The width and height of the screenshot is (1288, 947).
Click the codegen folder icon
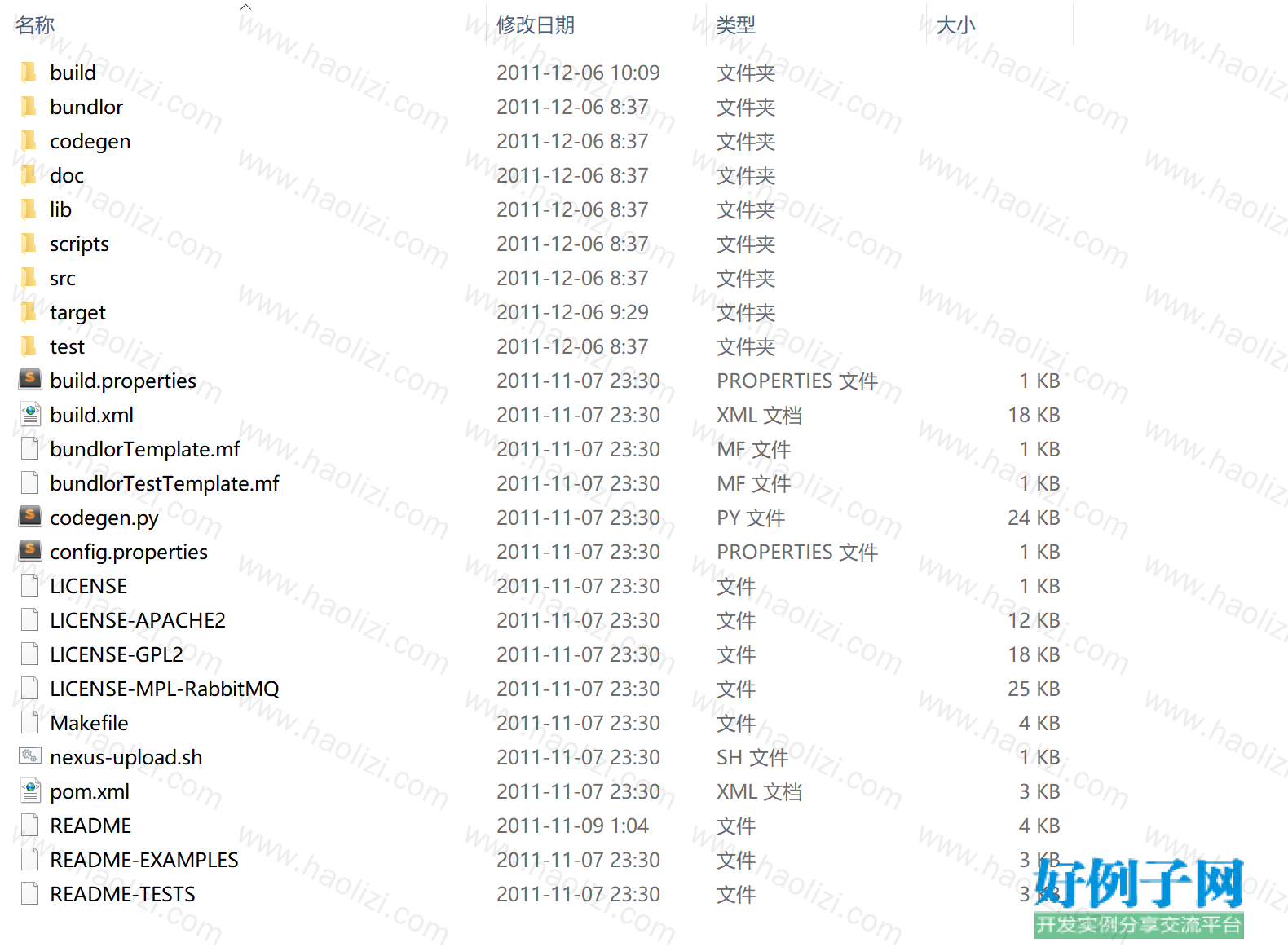tap(29, 141)
